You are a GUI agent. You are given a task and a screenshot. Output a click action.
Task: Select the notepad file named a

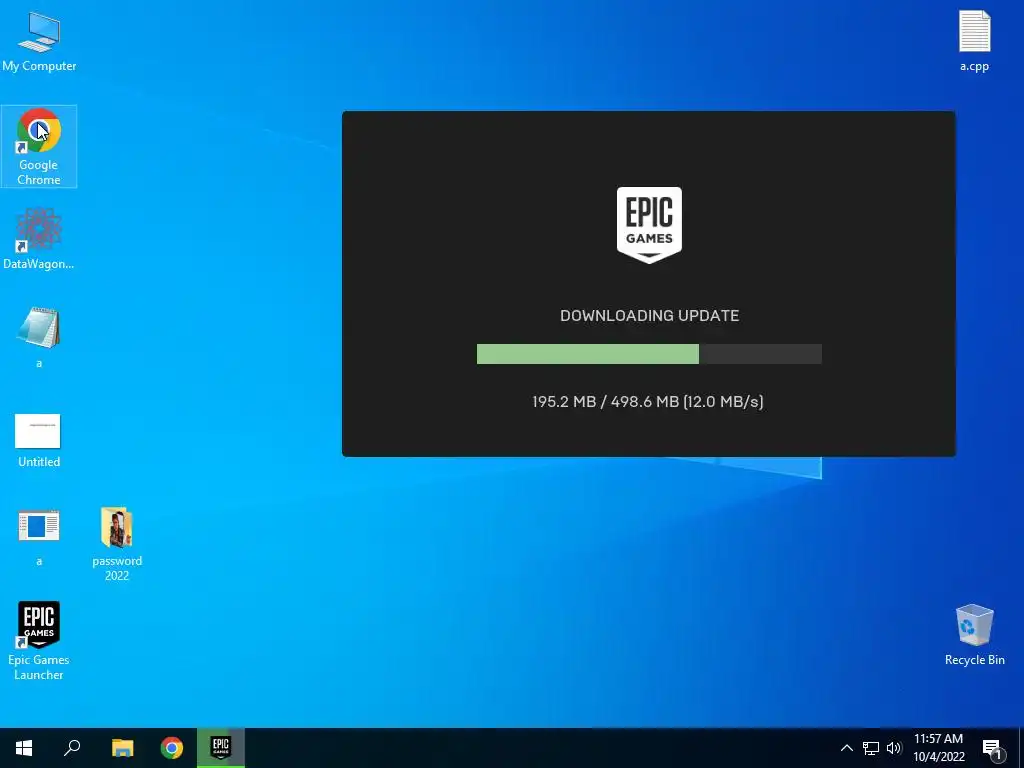tap(39, 337)
